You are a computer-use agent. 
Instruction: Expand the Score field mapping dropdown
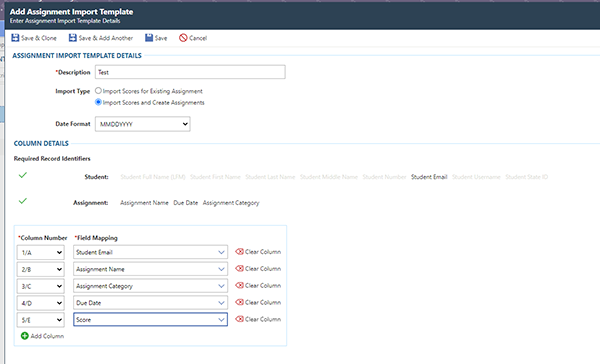click(x=221, y=320)
